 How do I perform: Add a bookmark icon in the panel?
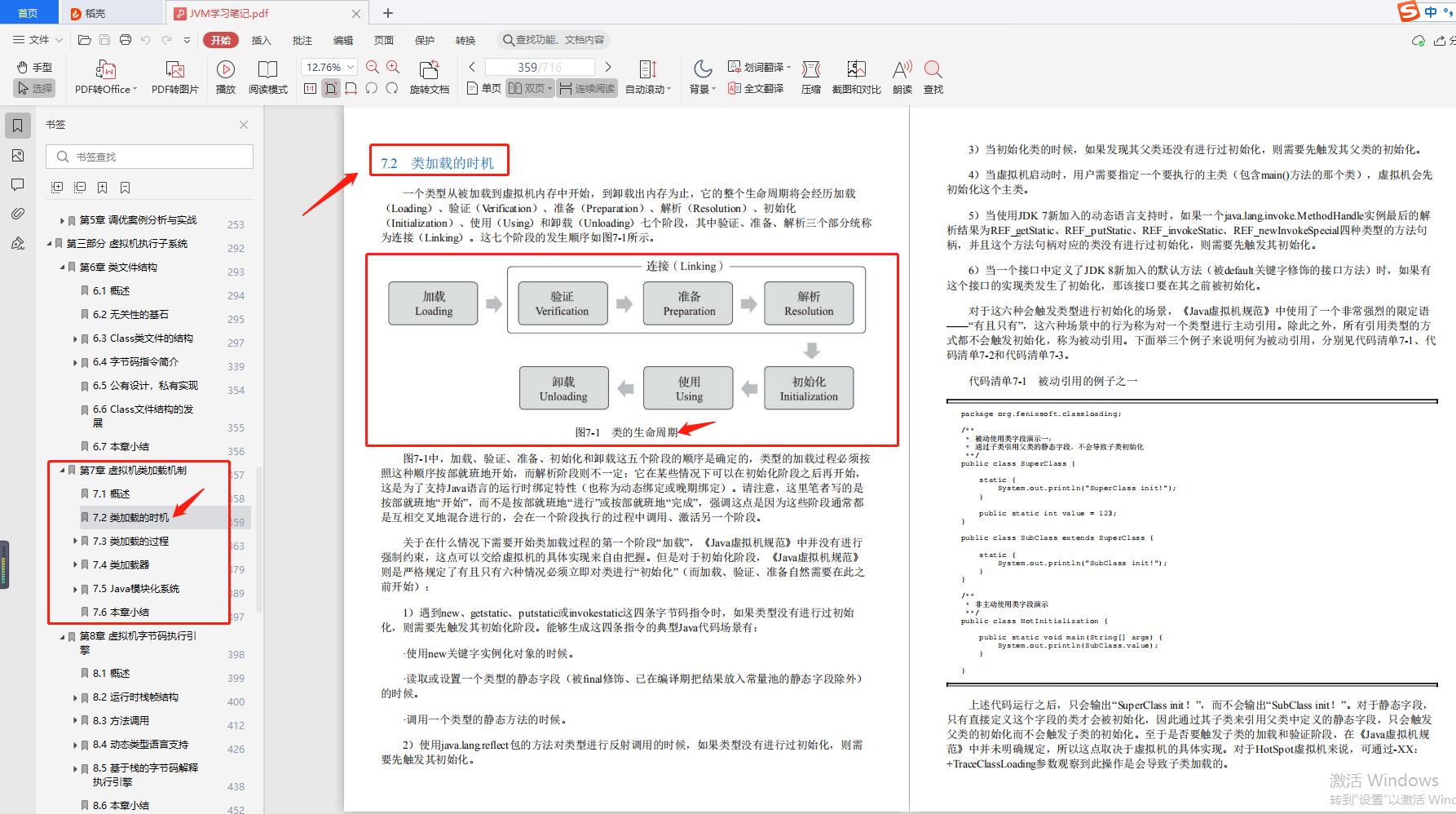pyautogui.click(x=103, y=188)
